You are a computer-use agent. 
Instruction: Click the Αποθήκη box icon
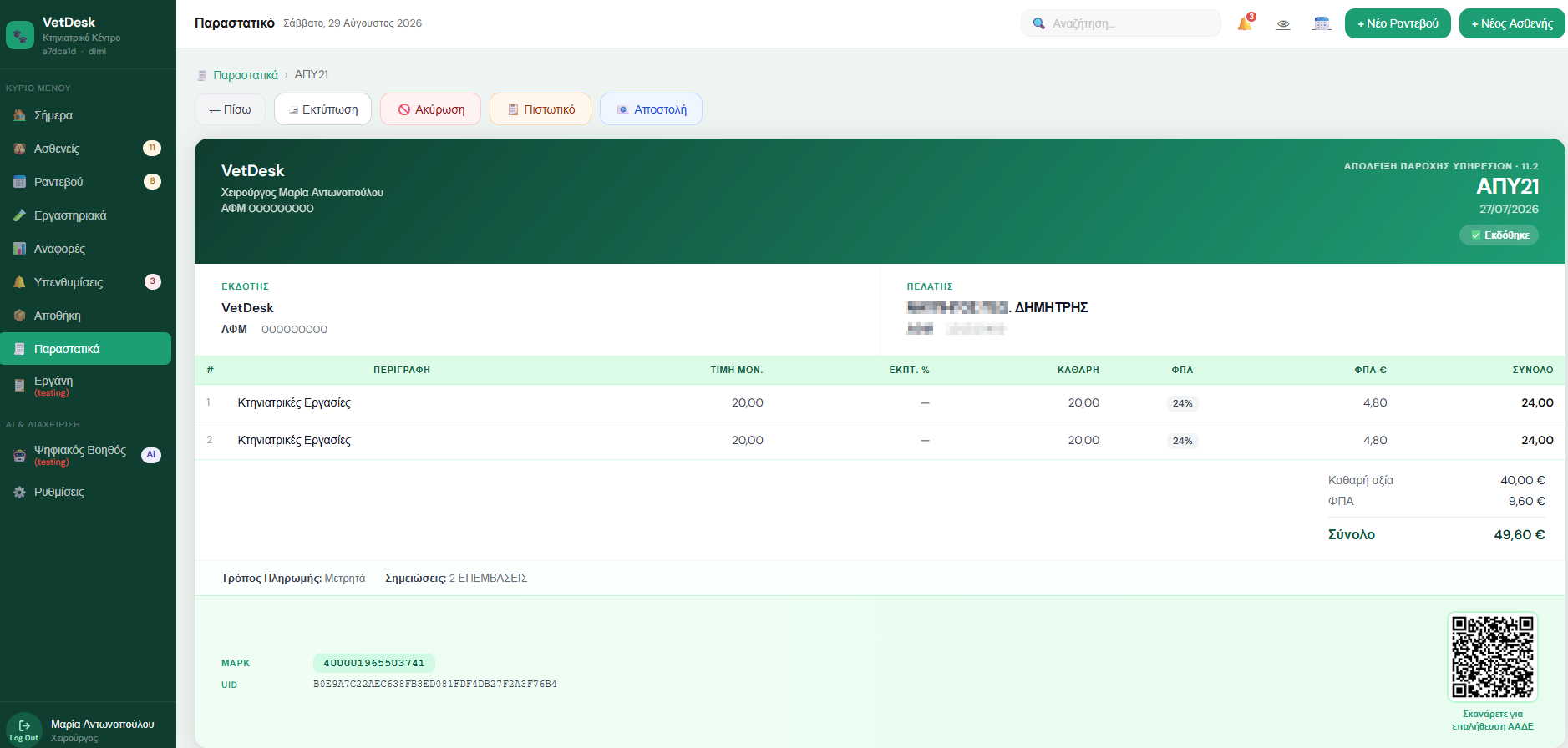pos(19,316)
